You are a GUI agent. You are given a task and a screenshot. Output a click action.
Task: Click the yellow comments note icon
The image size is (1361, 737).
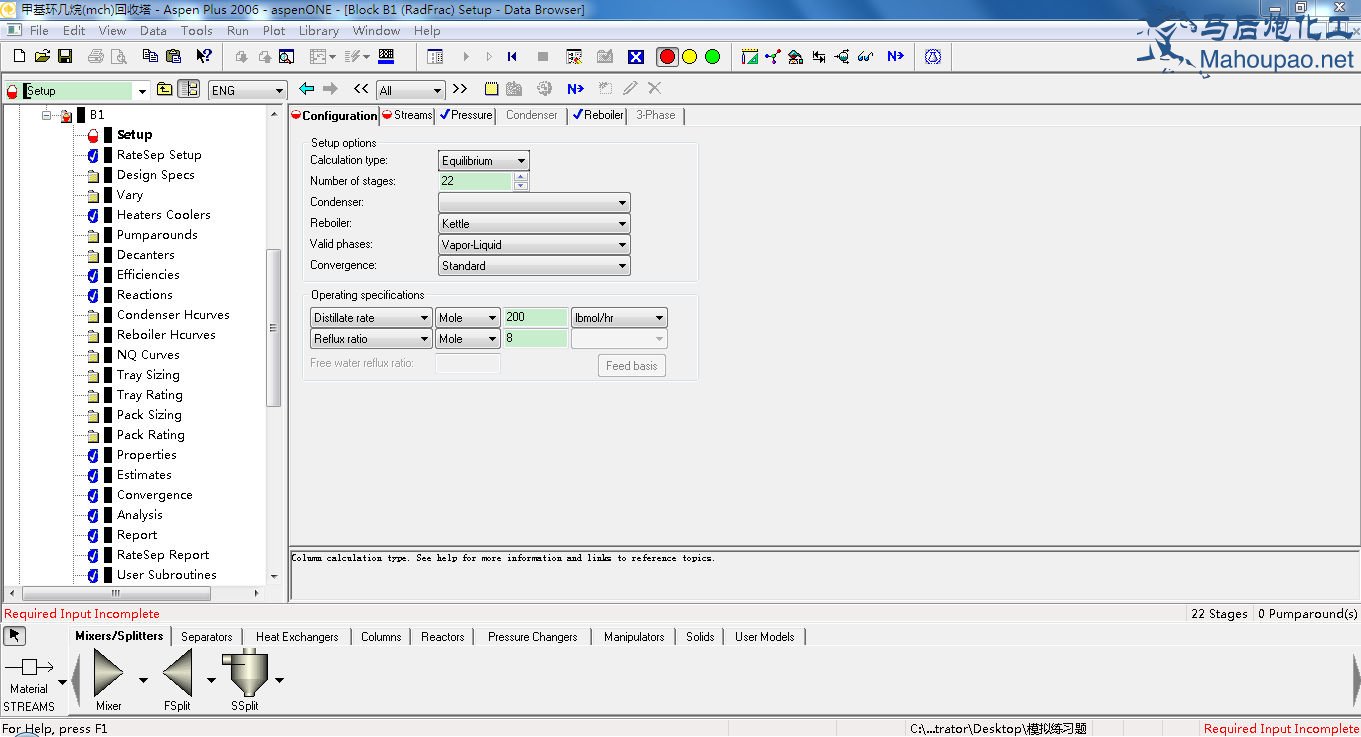pyautogui.click(x=491, y=89)
